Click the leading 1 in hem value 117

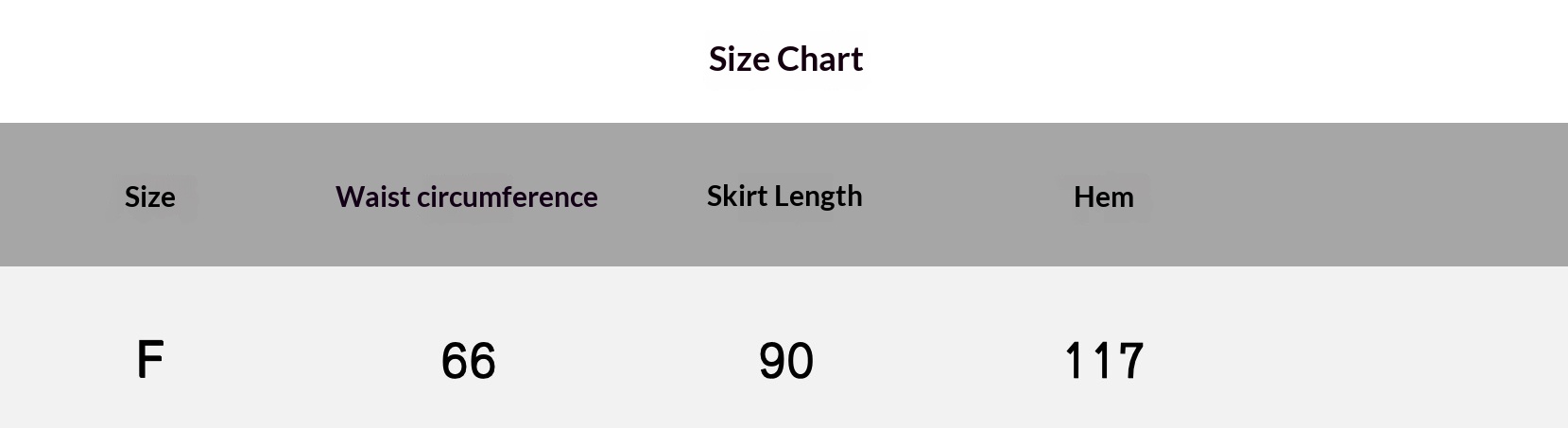point(1073,361)
